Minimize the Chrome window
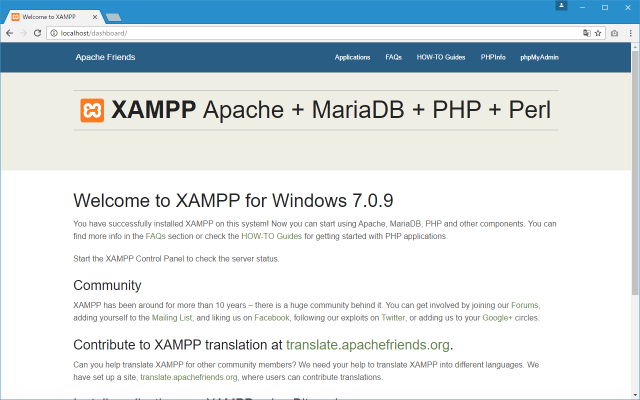 [x=582, y=7]
